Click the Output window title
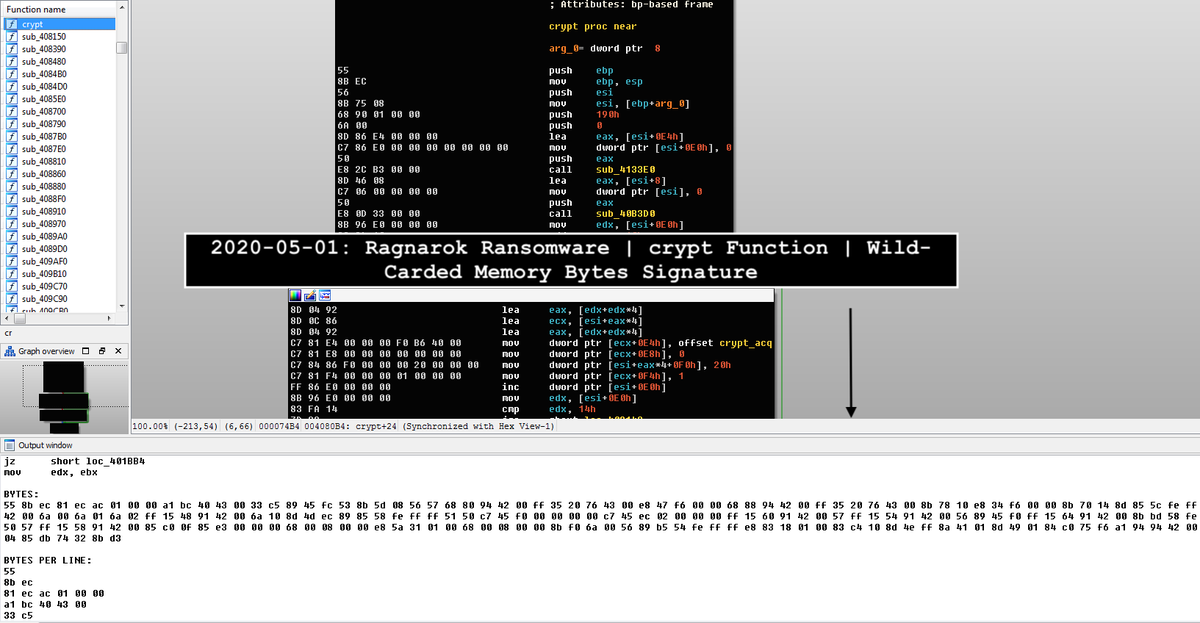This screenshot has width=1200, height=623. [46, 445]
